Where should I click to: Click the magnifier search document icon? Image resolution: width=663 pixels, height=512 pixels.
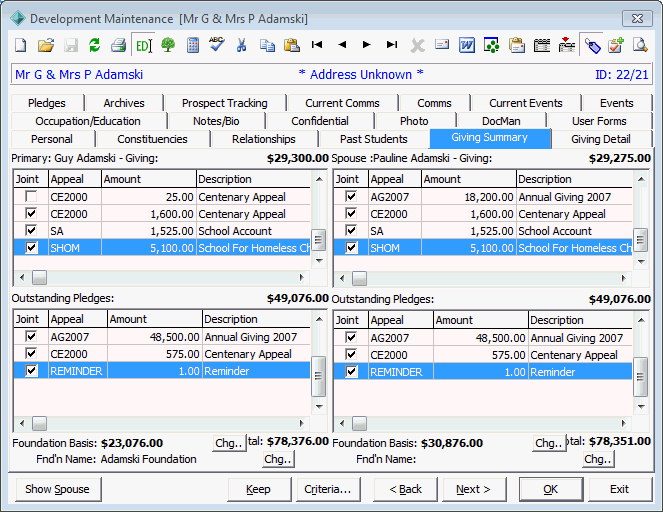640,45
